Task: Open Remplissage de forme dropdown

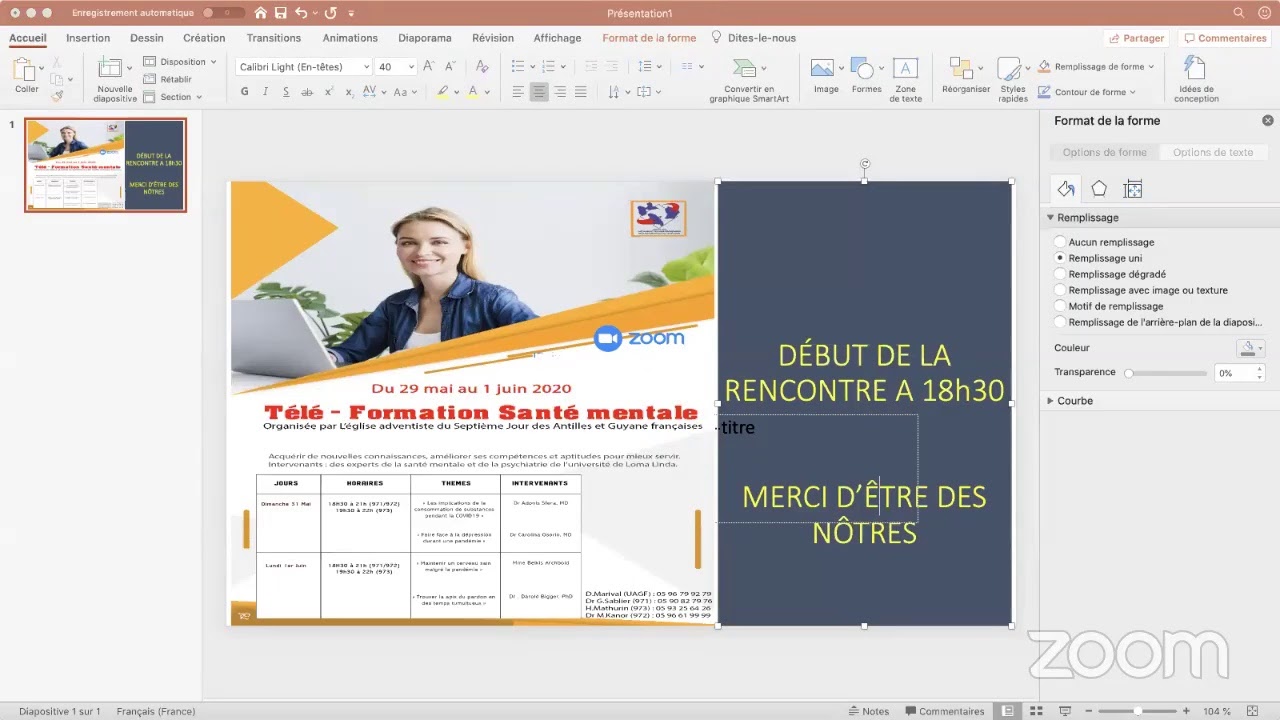Action: [x=1096, y=67]
